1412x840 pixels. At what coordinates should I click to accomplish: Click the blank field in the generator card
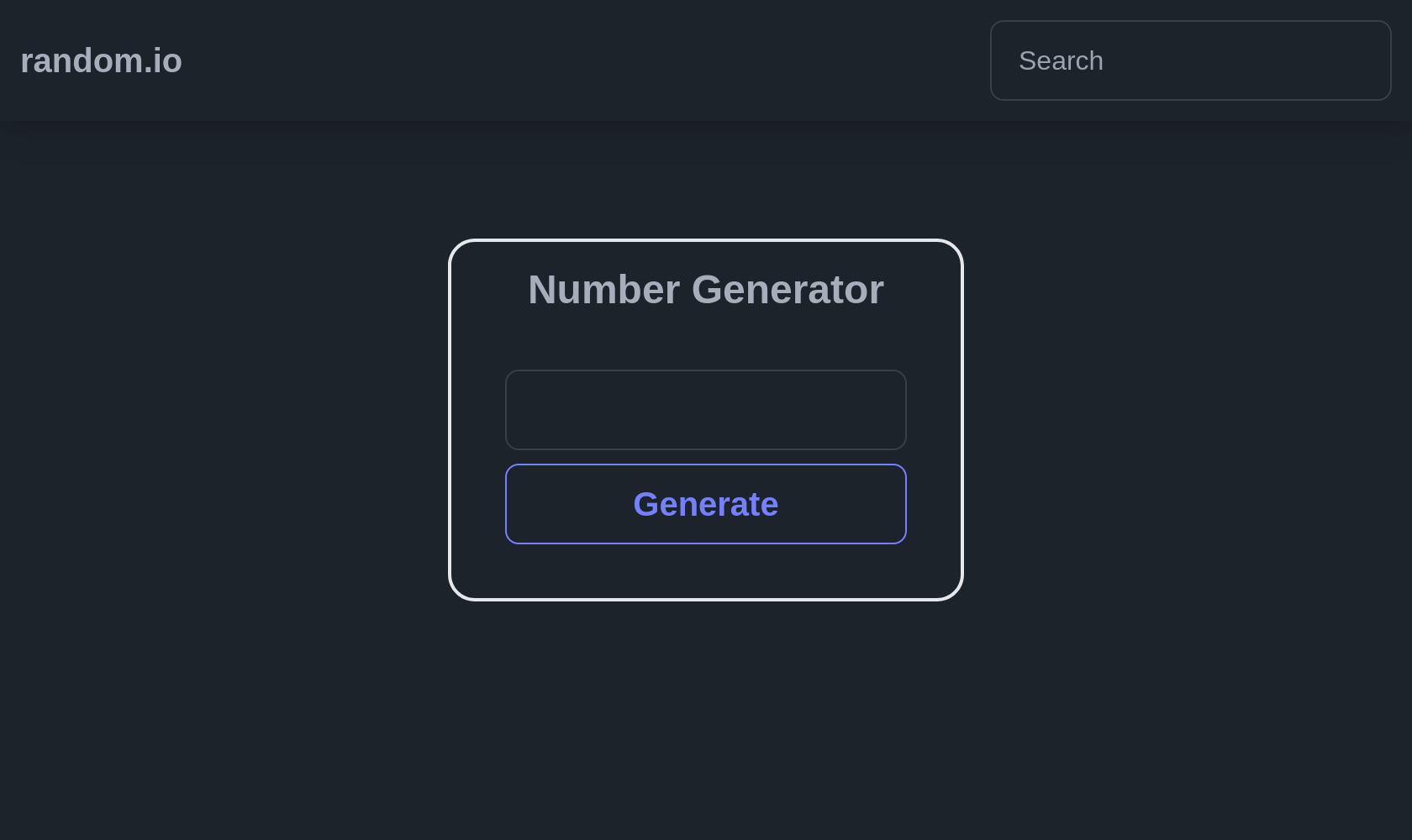(705, 410)
